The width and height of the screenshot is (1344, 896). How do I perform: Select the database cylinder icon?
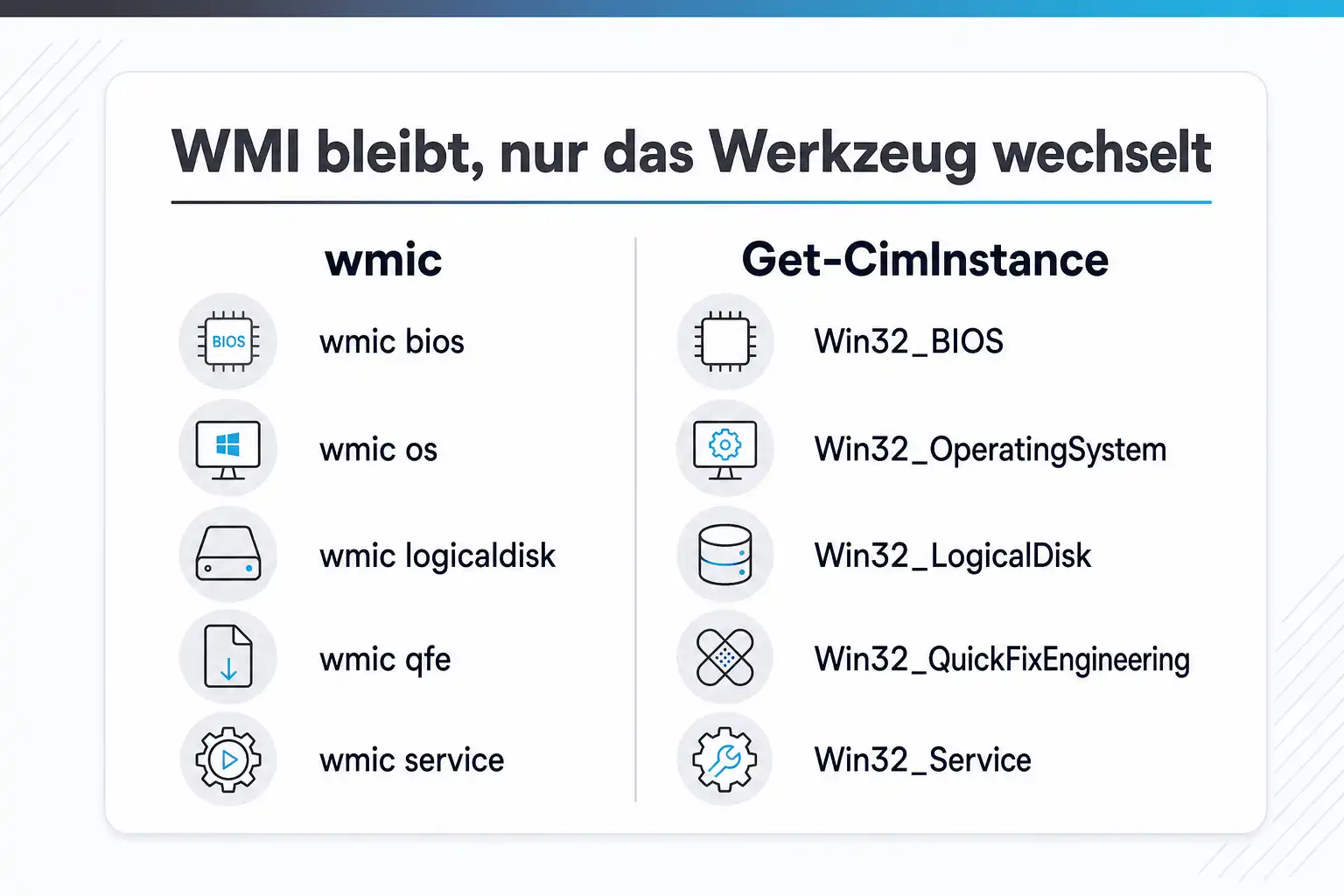(725, 554)
